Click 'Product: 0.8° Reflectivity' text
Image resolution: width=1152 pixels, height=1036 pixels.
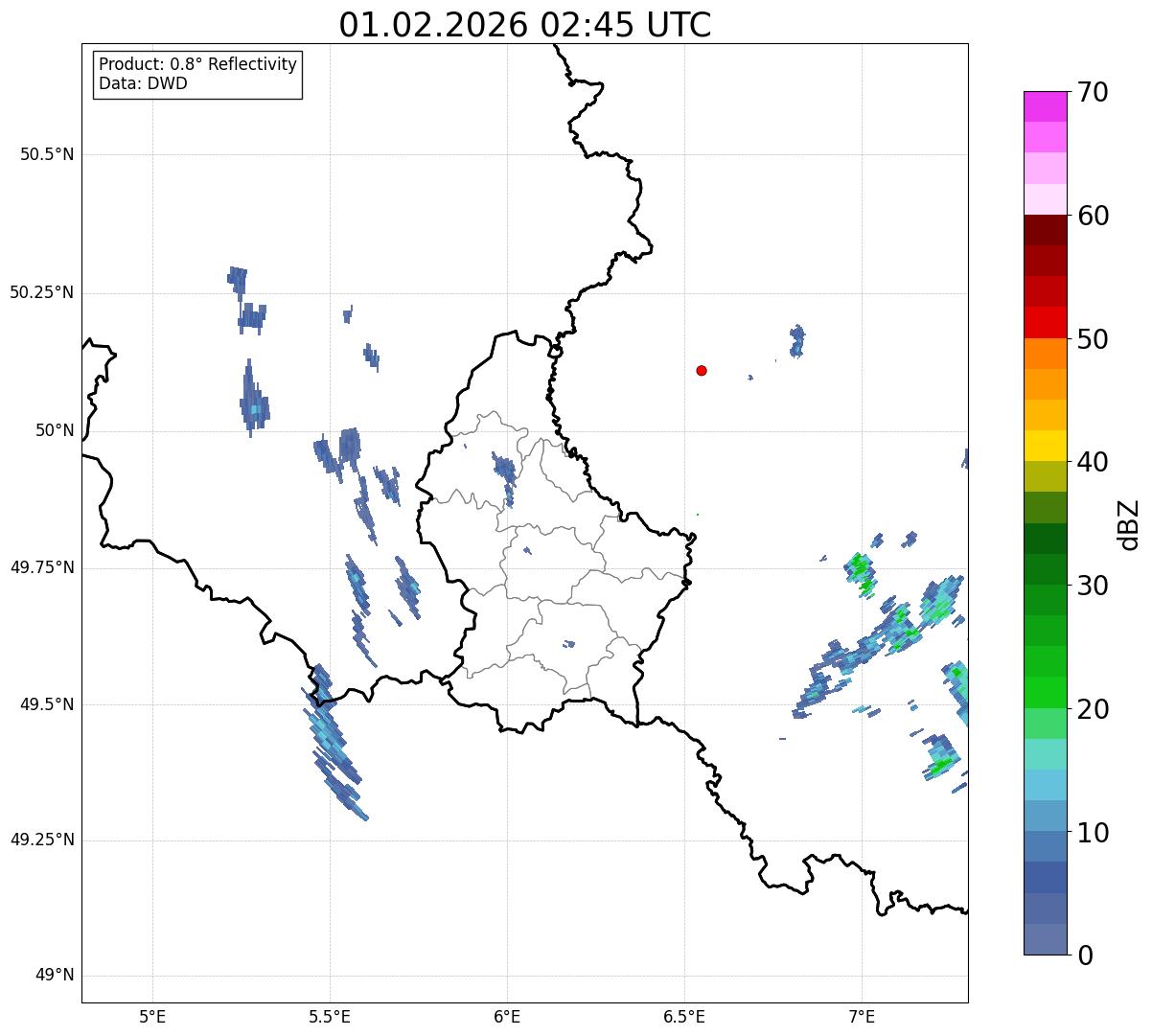[x=198, y=64]
